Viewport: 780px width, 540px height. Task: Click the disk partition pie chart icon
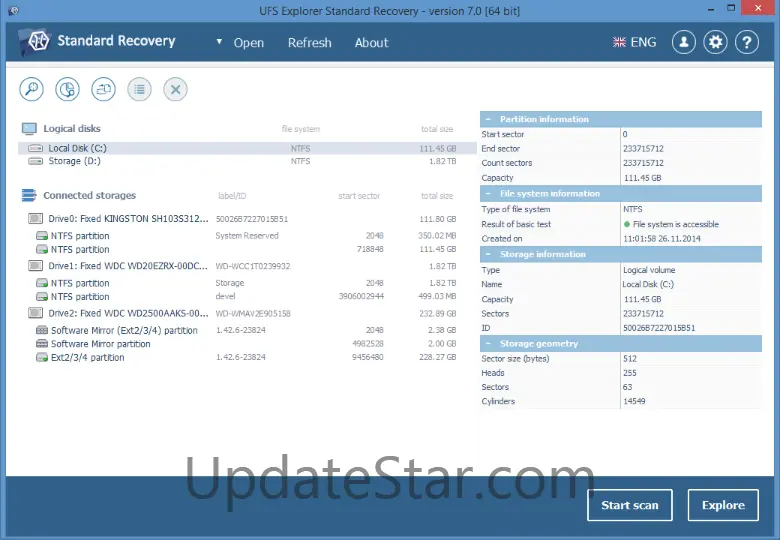click(68, 90)
